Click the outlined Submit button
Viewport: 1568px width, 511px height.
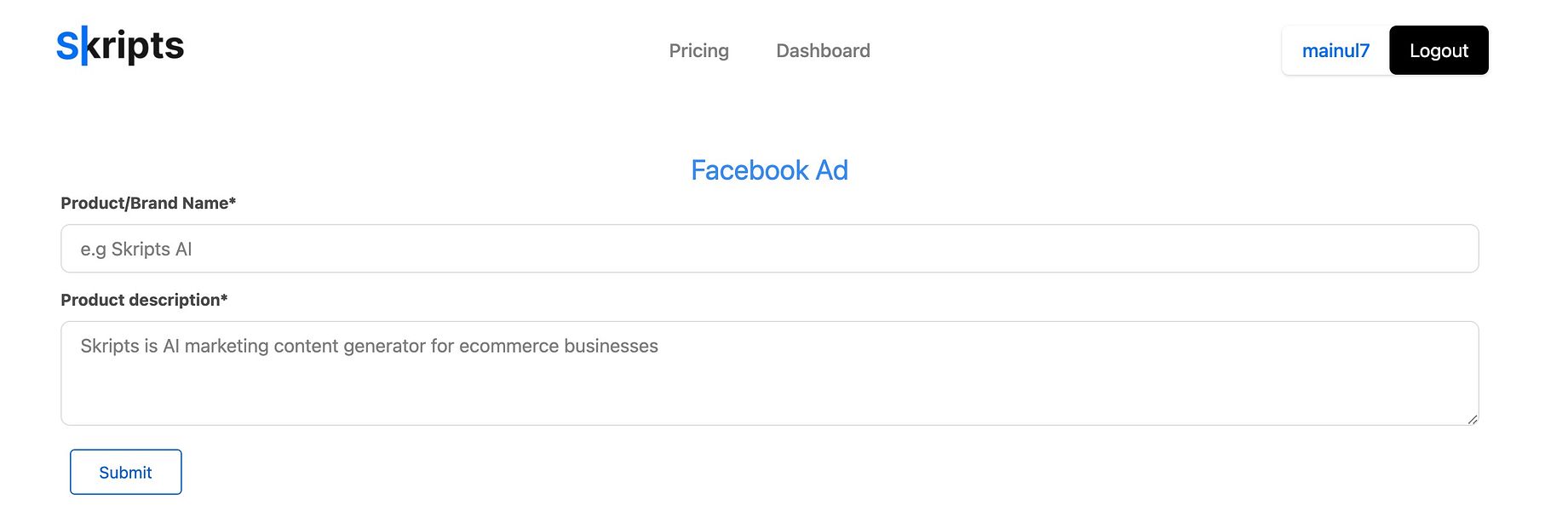coord(126,472)
